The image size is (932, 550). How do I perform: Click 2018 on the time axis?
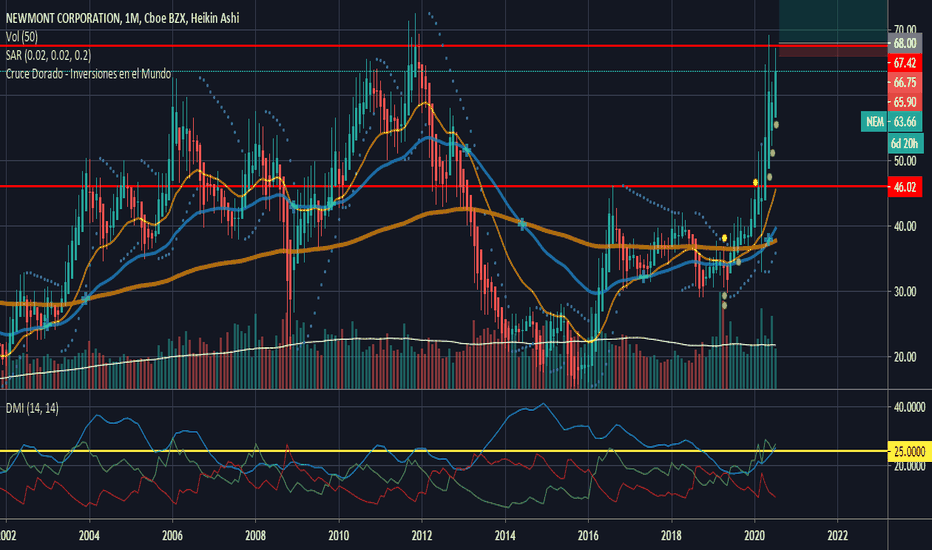(672, 535)
